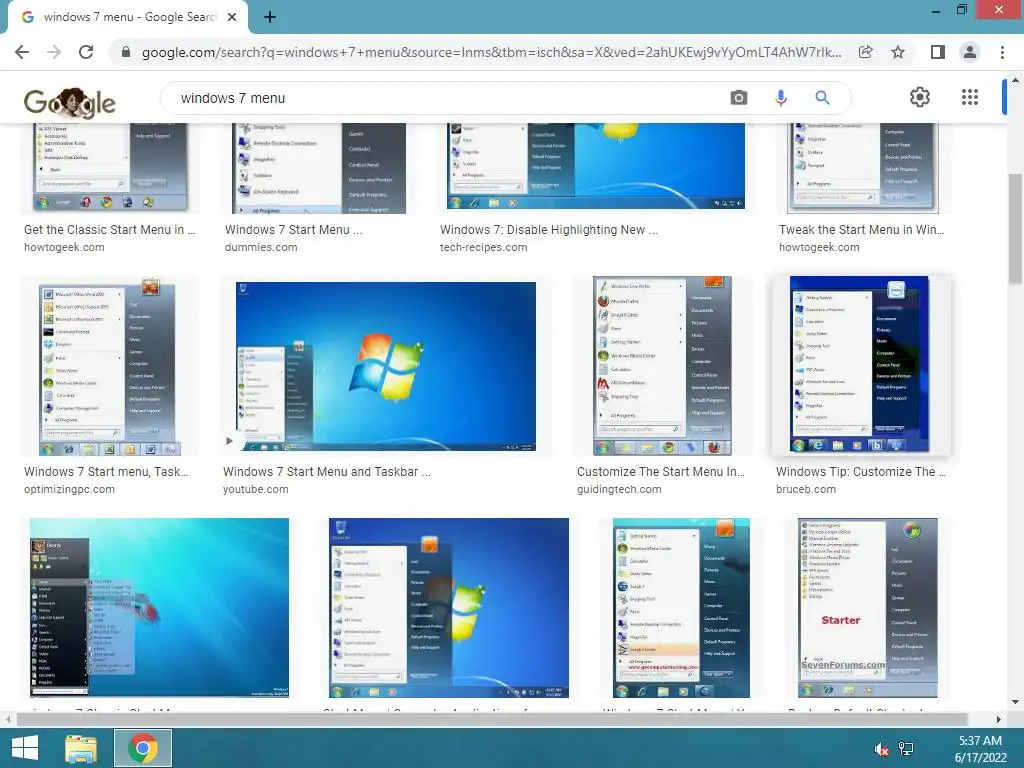Open 'Windows 7 Start Menu' dummies result
Viewport: 1024px width, 768px height.
[293, 230]
